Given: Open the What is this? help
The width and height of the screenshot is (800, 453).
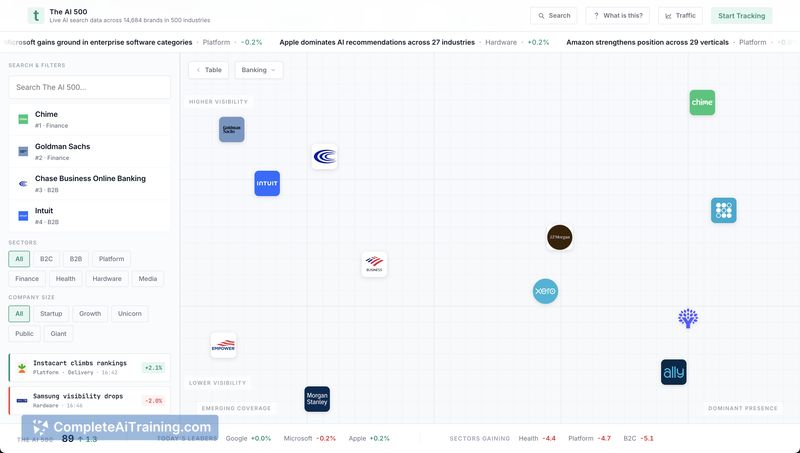Looking at the screenshot, I should tap(618, 16).
